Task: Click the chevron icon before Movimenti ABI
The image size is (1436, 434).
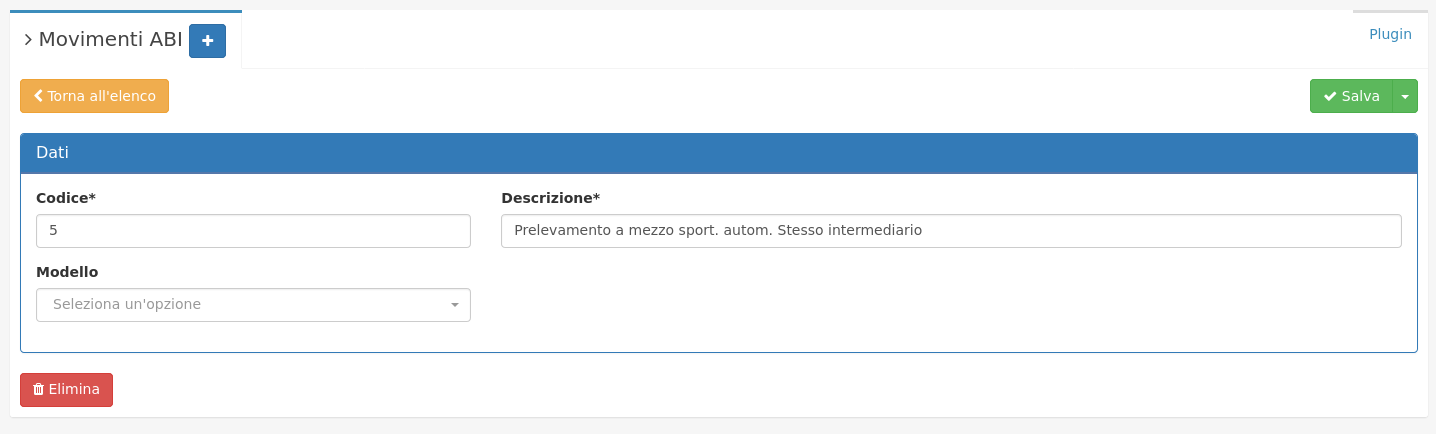Action: 28,40
